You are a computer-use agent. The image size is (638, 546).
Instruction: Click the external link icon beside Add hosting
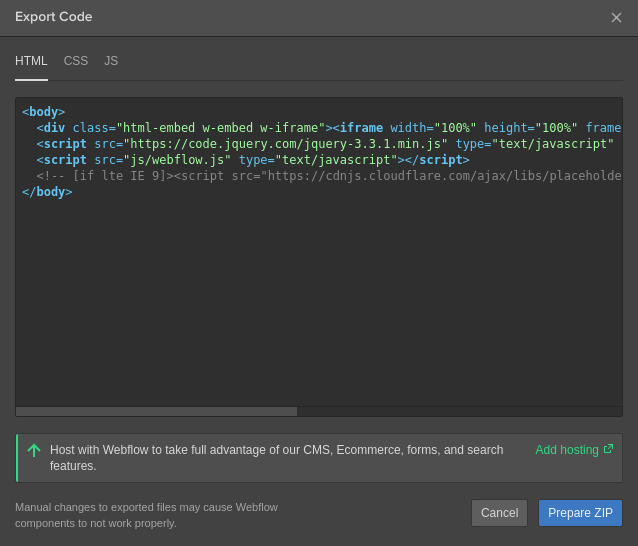point(608,449)
